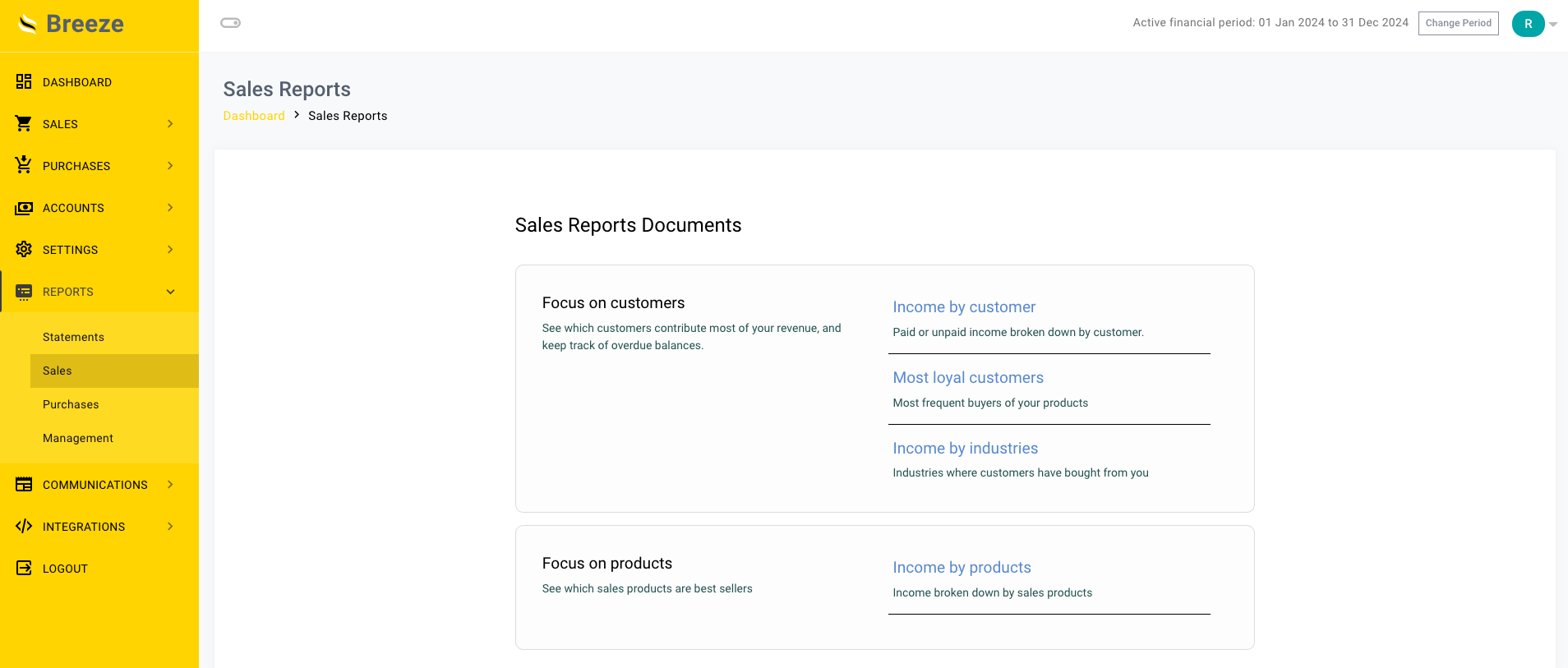Screen dimensions: 1568x668
Task: Click the Communications icon in sidebar
Action: (x=24, y=485)
